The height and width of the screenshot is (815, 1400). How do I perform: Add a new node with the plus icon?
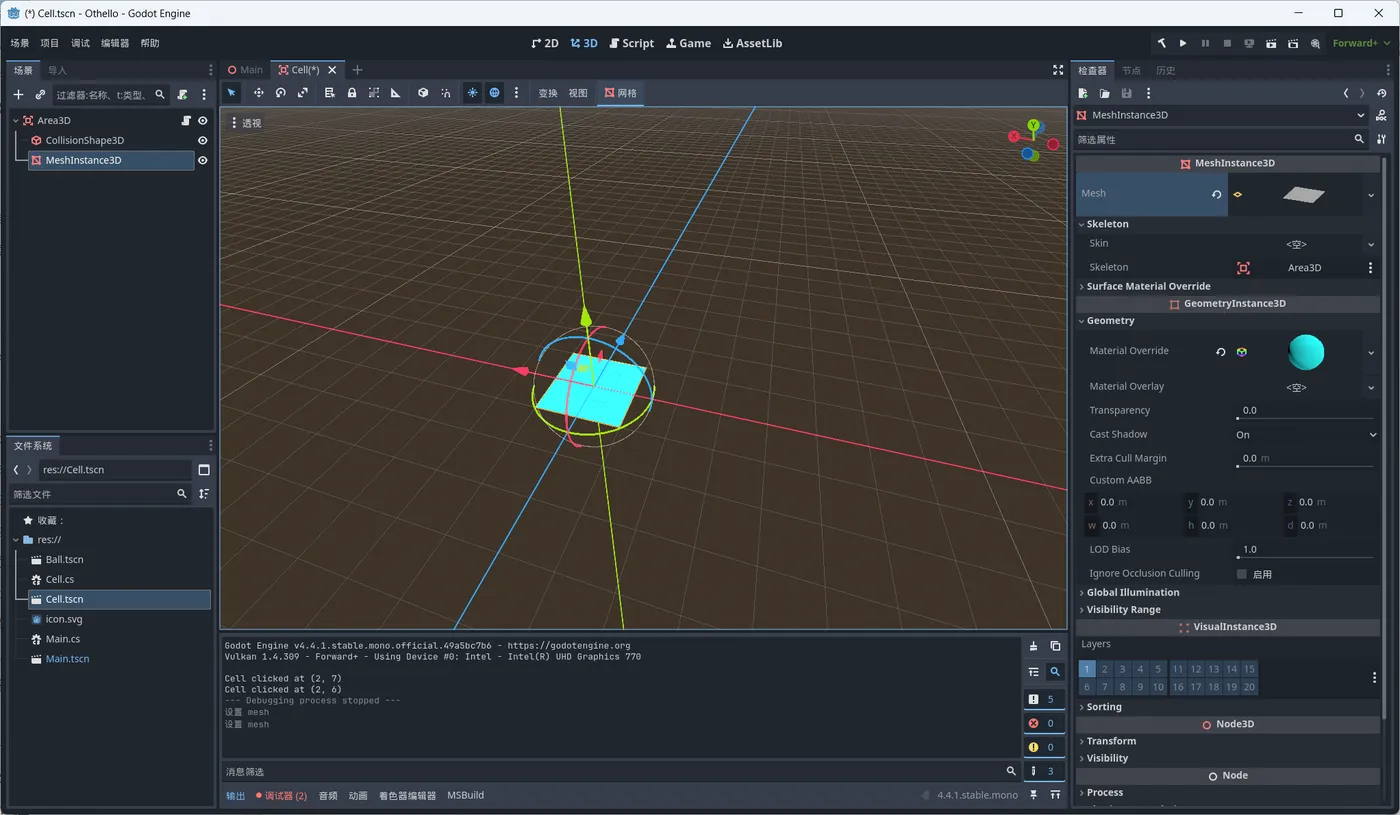point(18,95)
